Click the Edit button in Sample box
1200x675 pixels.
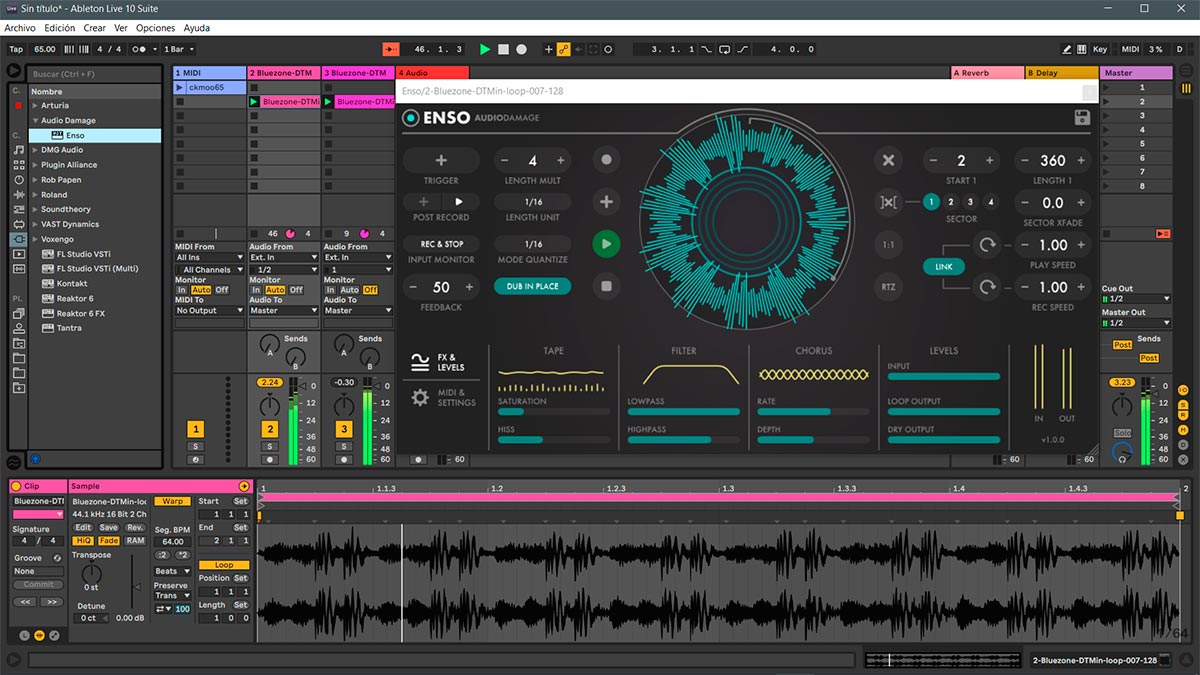(x=83, y=527)
